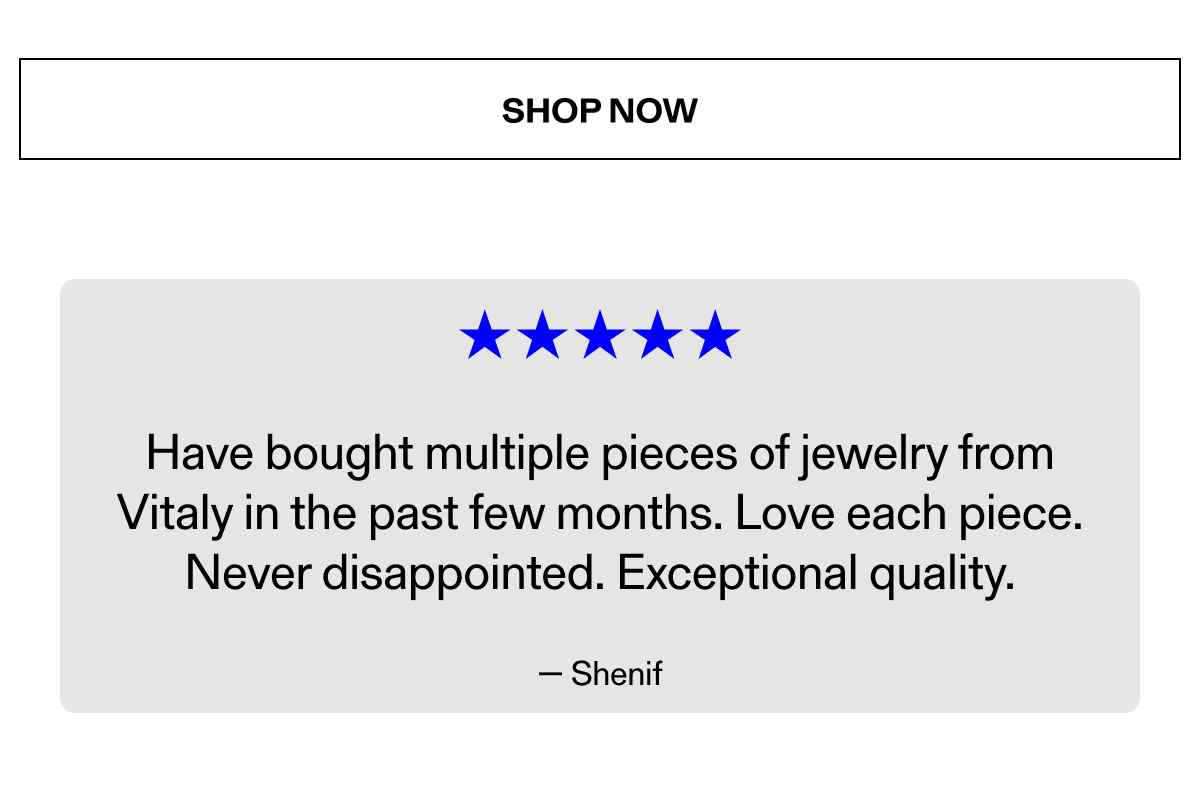Click the center star to change the rating

602,336
